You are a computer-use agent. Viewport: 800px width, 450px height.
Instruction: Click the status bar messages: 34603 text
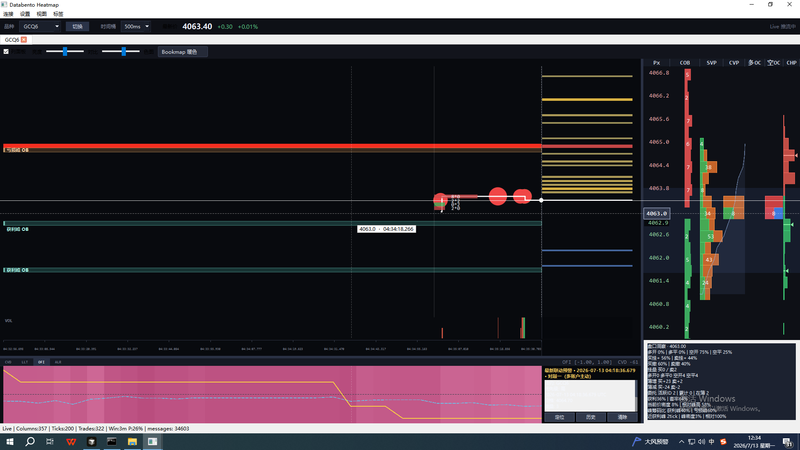coord(168,429)
